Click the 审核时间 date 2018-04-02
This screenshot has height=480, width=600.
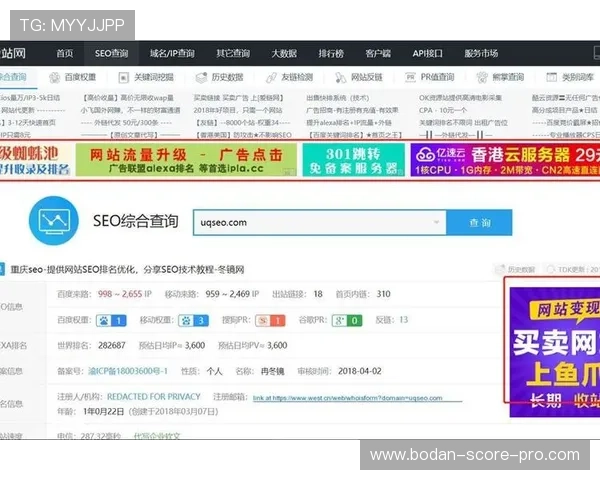coord(360,371)
